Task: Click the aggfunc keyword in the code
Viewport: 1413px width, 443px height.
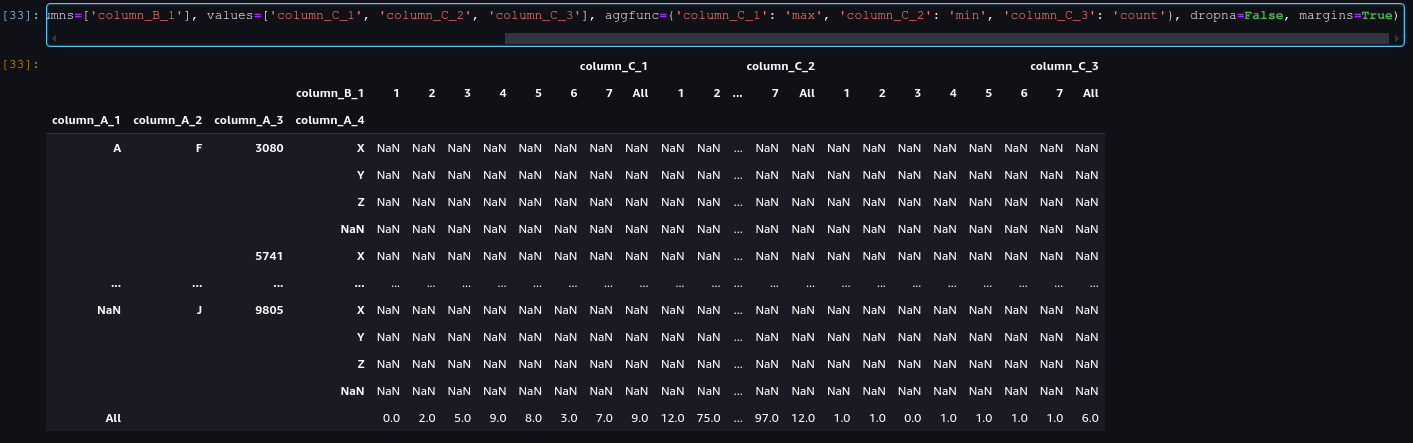Action: click(633, 16)
